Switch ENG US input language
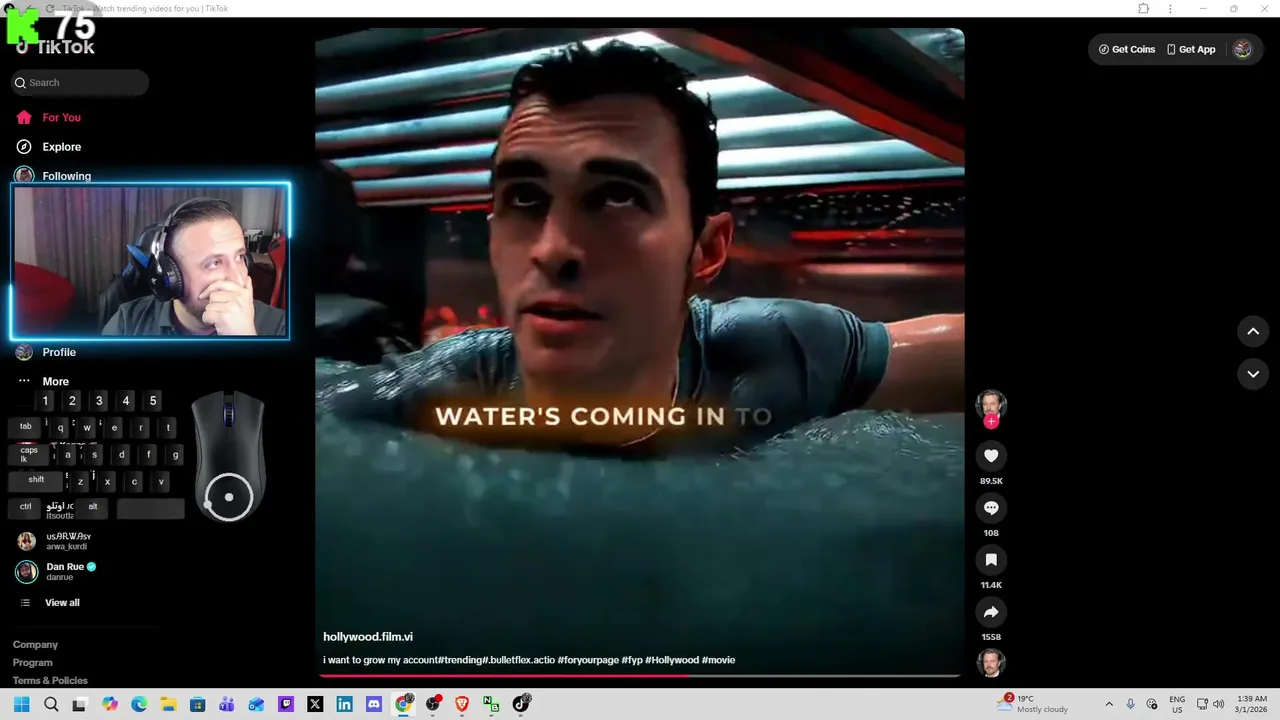Viewport: 1280px width, 720px height. (1177, 704)
